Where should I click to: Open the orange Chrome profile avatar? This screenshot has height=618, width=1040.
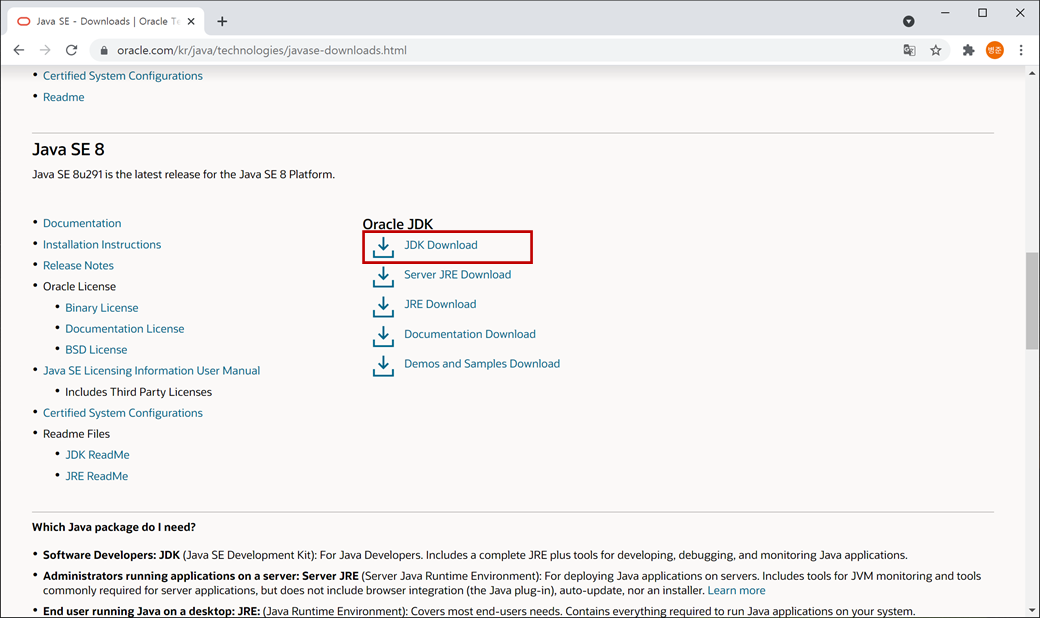point(994,50)
